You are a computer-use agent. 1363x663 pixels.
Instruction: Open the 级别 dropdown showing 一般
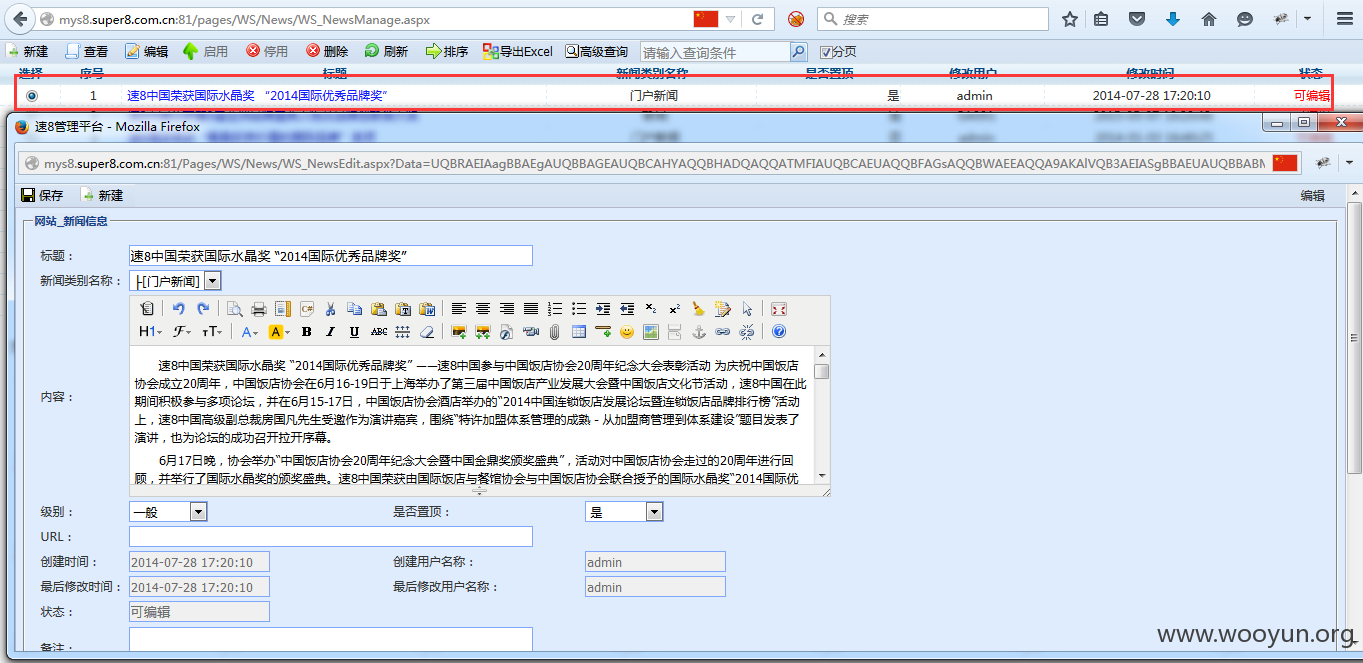click(198, 512)
